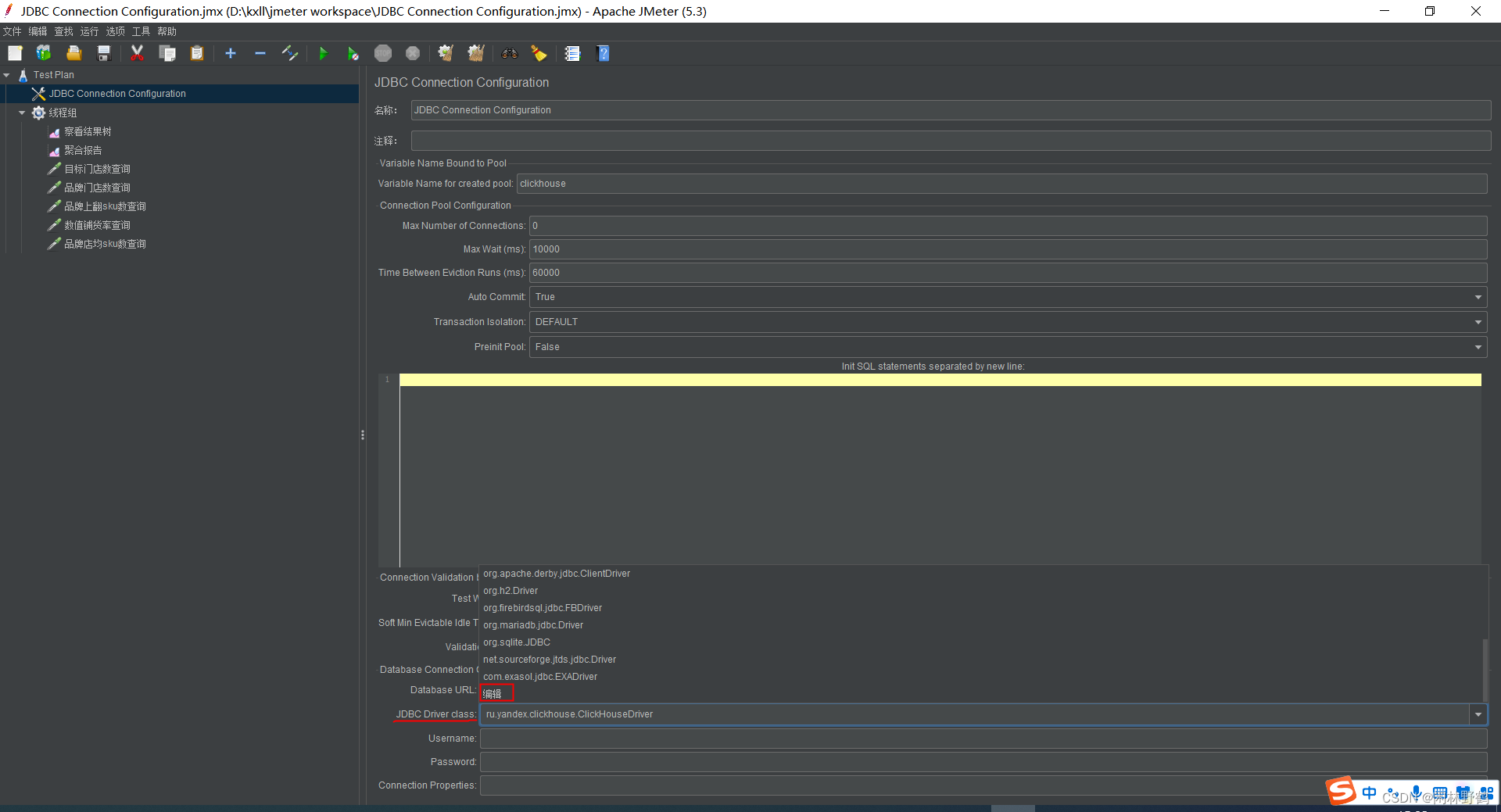Image resolution: width=1501 pixels, height=812 pixels.
Task: Open the Preinit Pool dropdown
Action: [1008, 347]
